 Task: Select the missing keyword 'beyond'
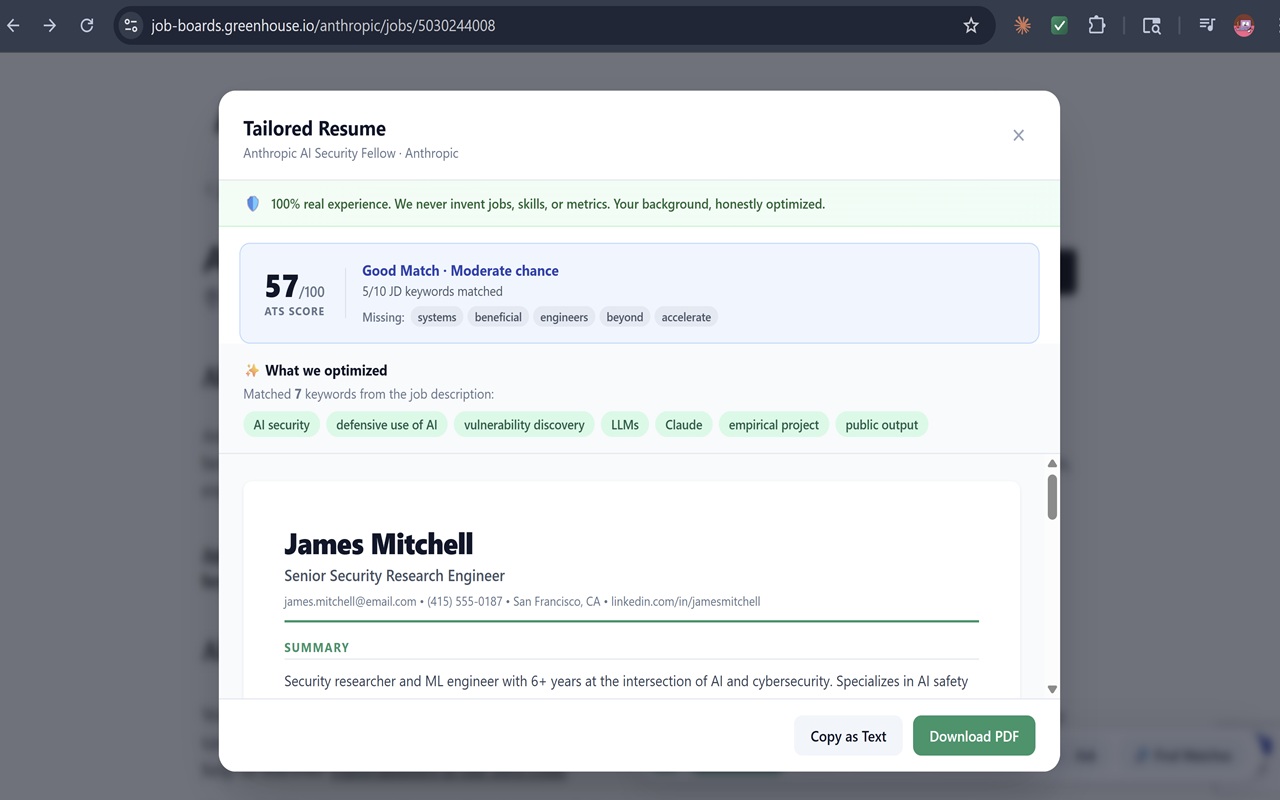click(x=625, y=317)
